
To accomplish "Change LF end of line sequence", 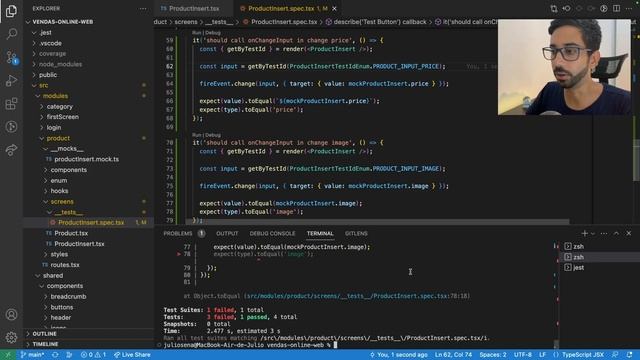I will [x=542, y=355].
